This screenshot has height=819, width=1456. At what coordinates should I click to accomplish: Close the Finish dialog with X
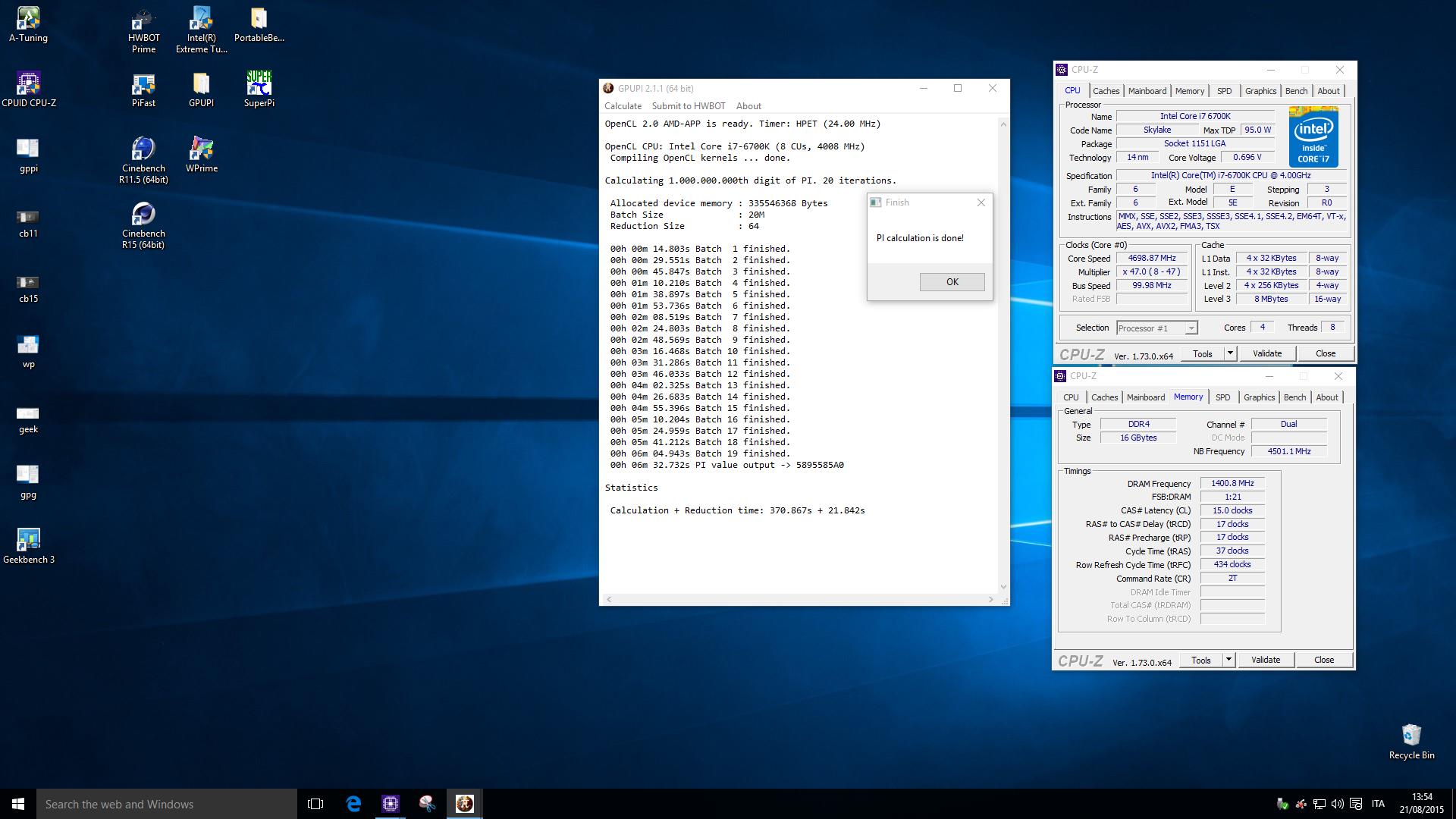click(x=981, y=202)
